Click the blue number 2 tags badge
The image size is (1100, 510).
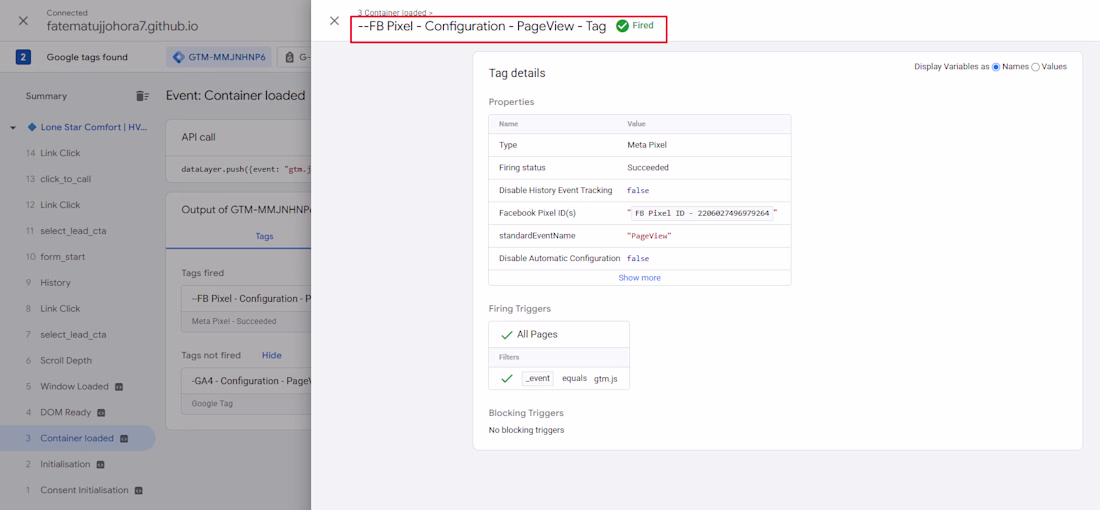click(x=23, y=58)
